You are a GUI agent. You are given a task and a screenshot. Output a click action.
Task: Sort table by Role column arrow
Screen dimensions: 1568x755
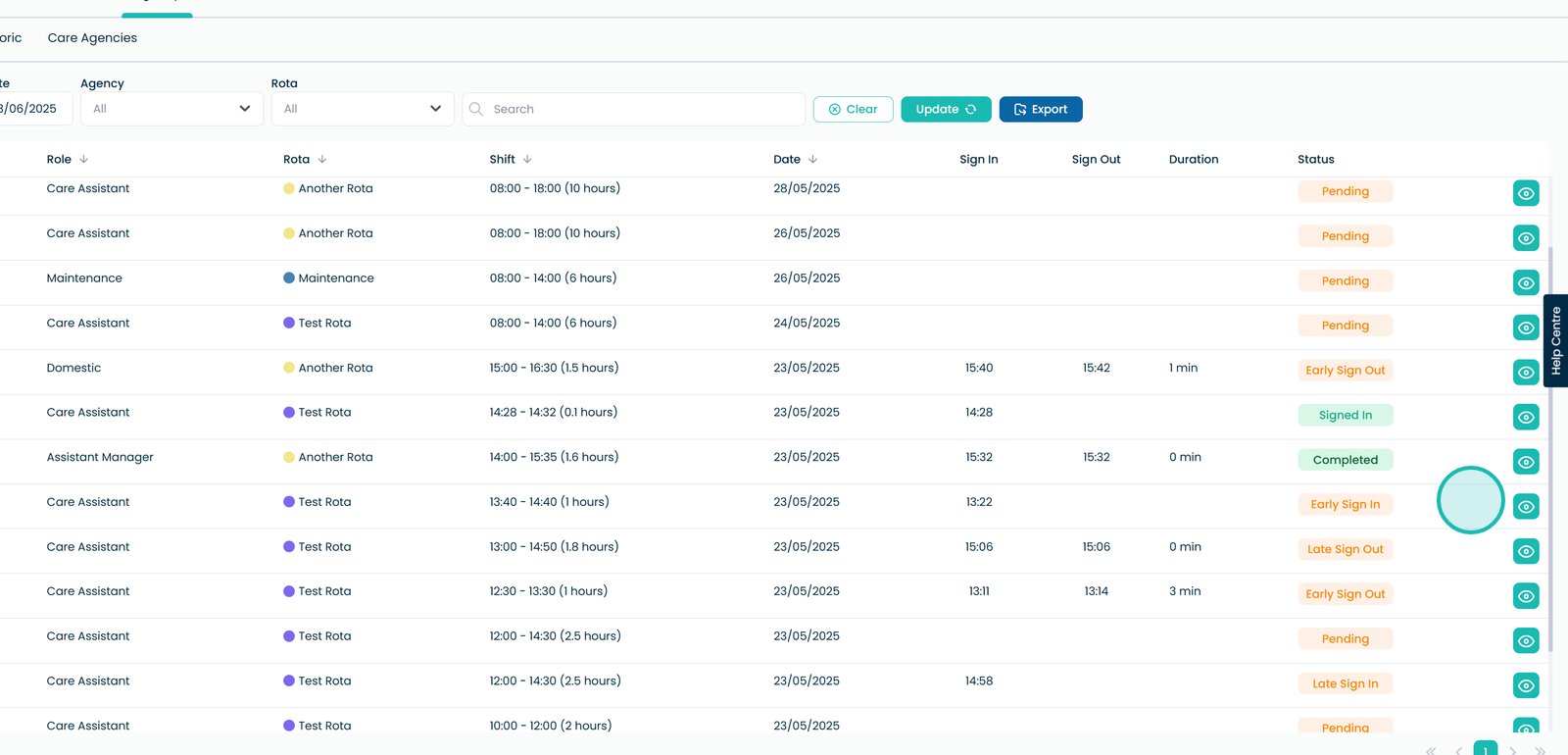83,159
